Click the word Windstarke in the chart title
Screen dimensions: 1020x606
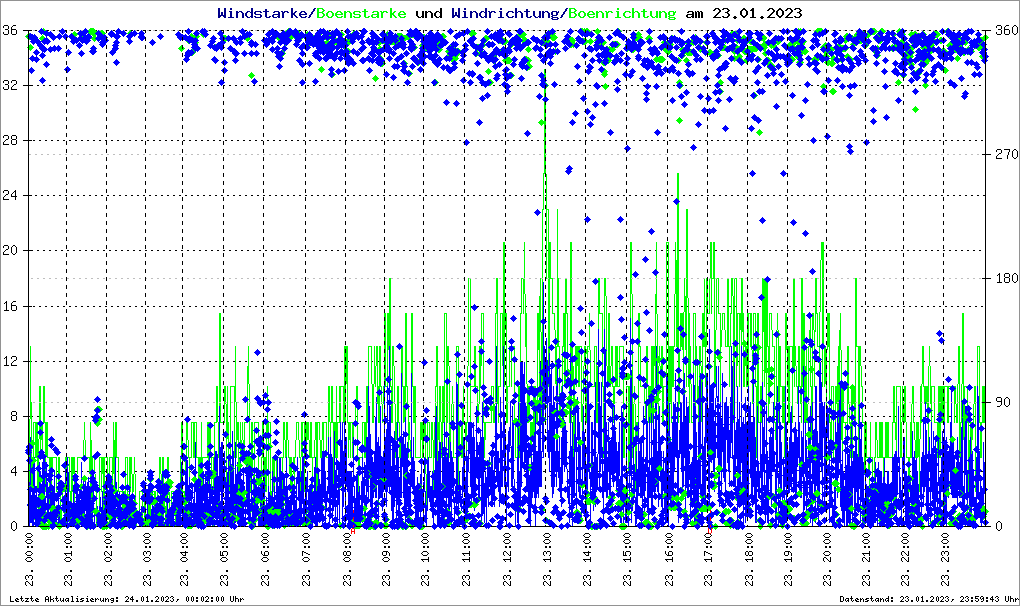pyautogui.click(x=262, y=13)
